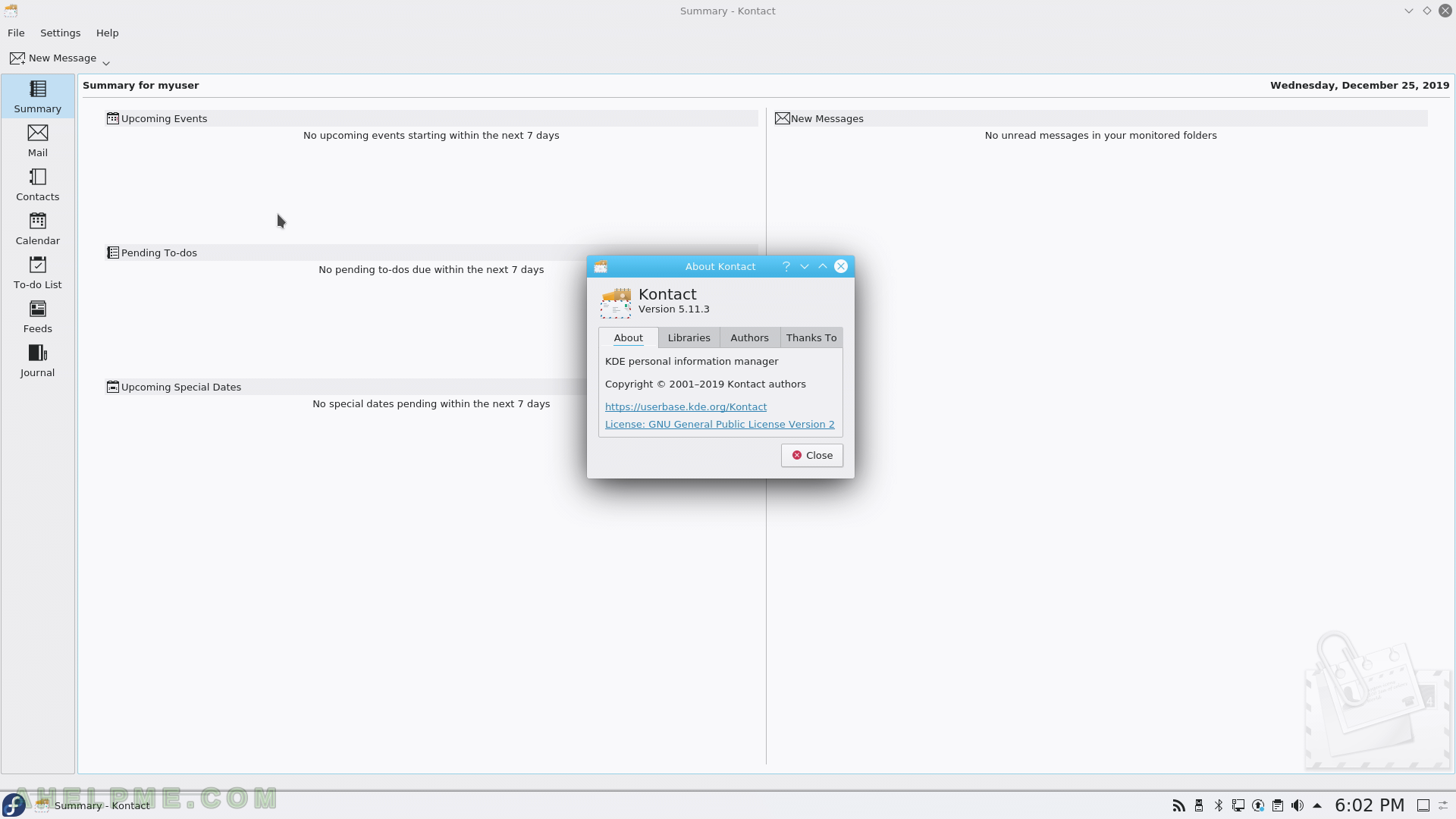Click the Upcoming Events calendar icon
This screenshot has width=1456, height=819.
pos(113,118)
